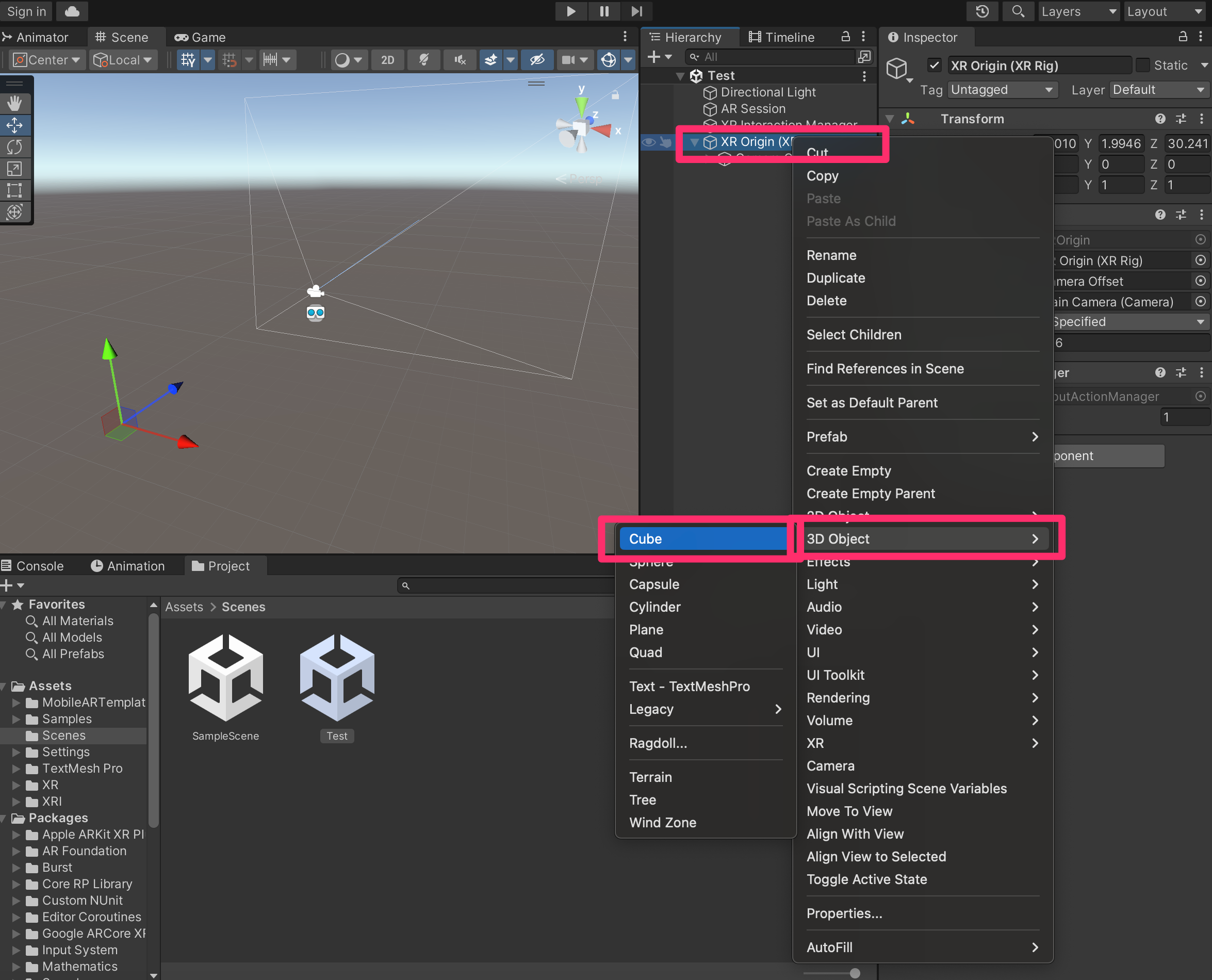Select the Rect transform tool
1212x980 pixels.
(14, 190)
